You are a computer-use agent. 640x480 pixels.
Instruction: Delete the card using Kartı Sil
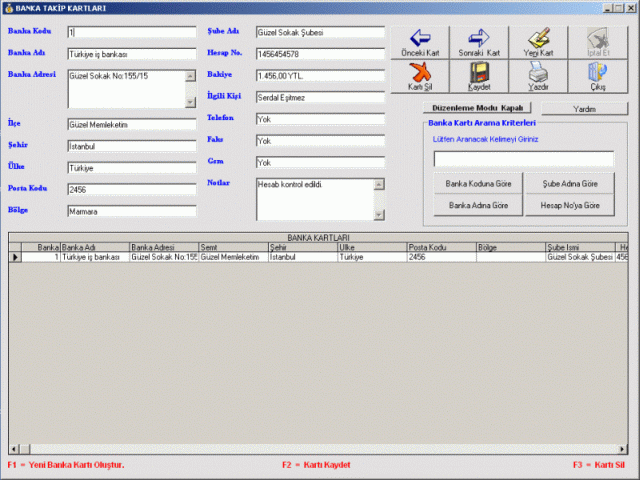419,76
